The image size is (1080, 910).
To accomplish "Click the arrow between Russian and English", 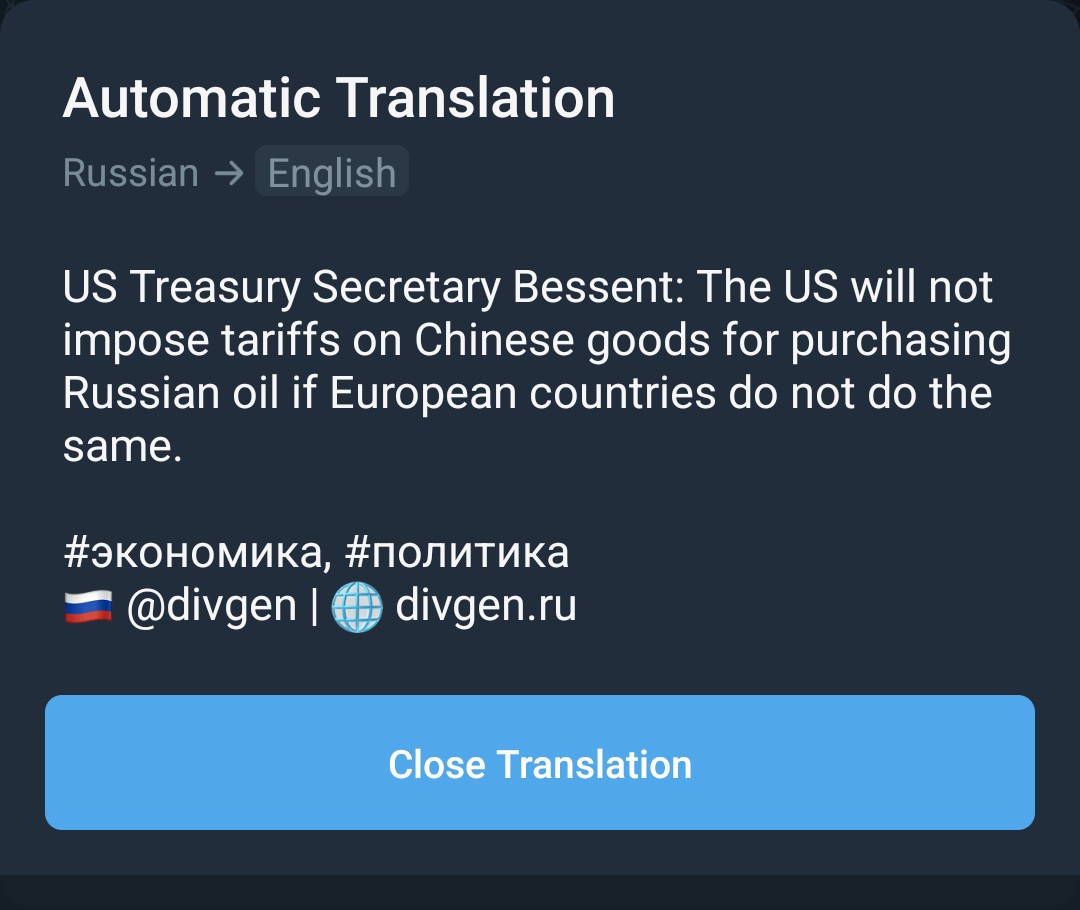I will point(229,172).
